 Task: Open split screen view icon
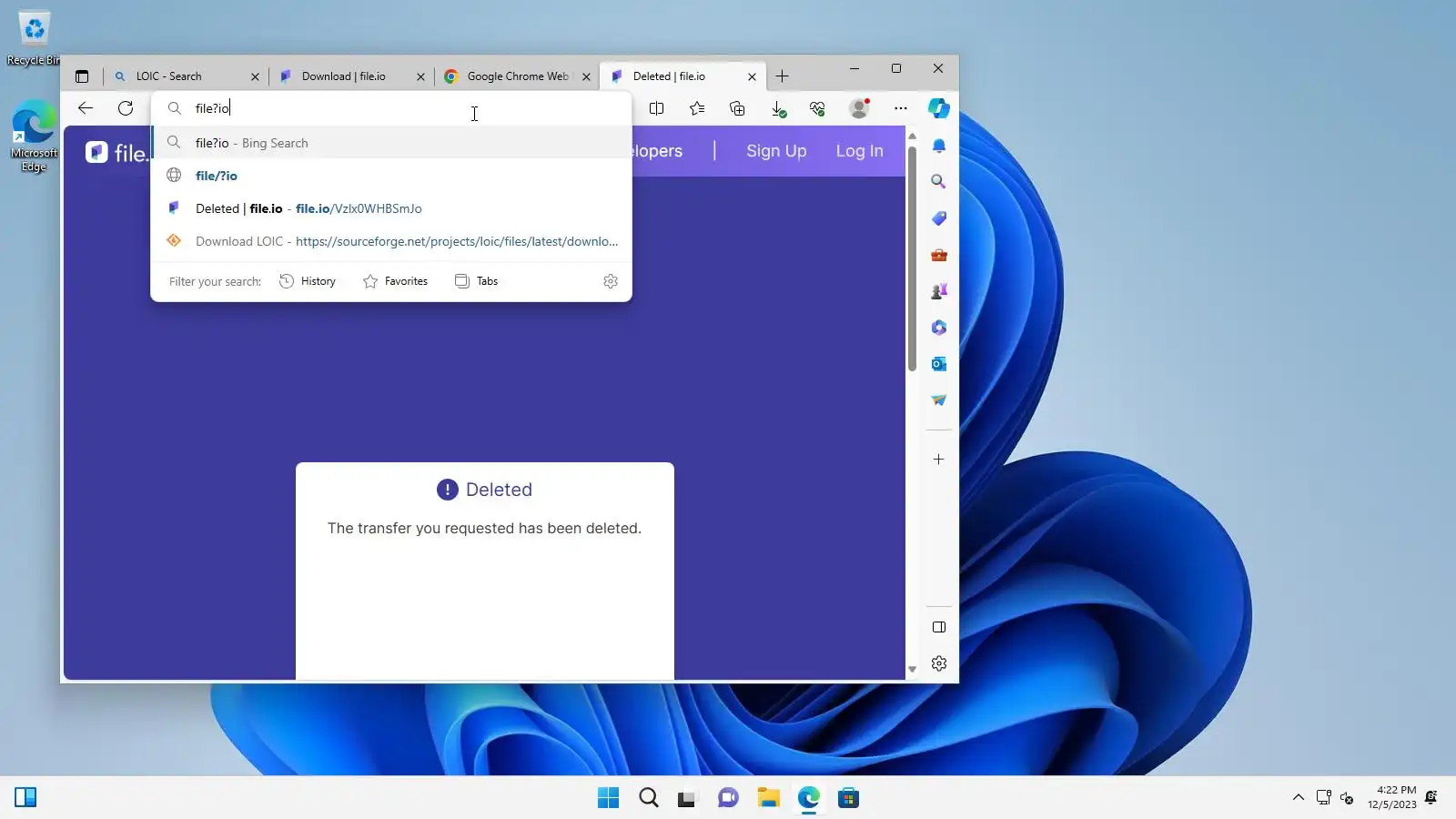656,108
